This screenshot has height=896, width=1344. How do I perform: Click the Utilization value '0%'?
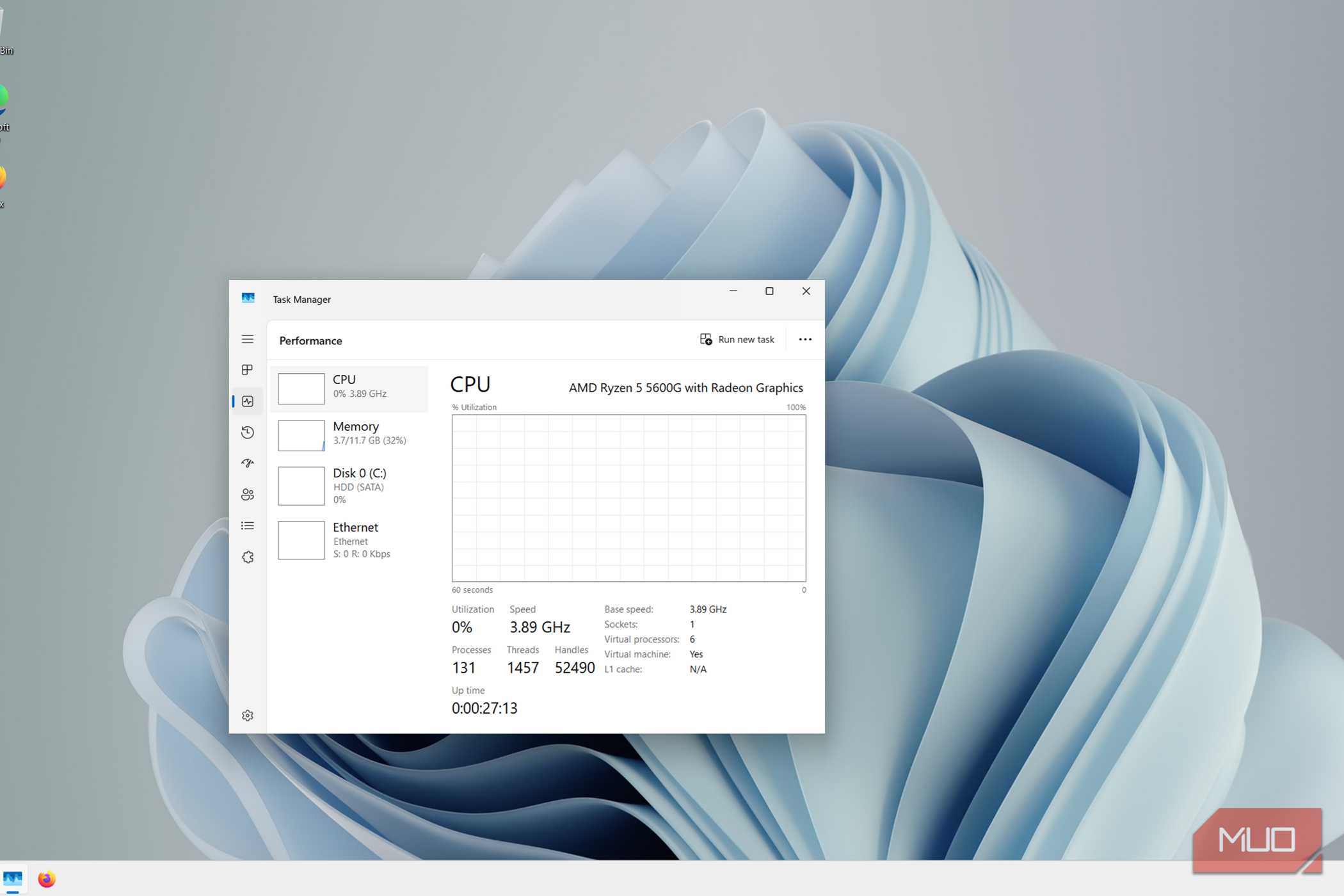[x=461, y=627]
